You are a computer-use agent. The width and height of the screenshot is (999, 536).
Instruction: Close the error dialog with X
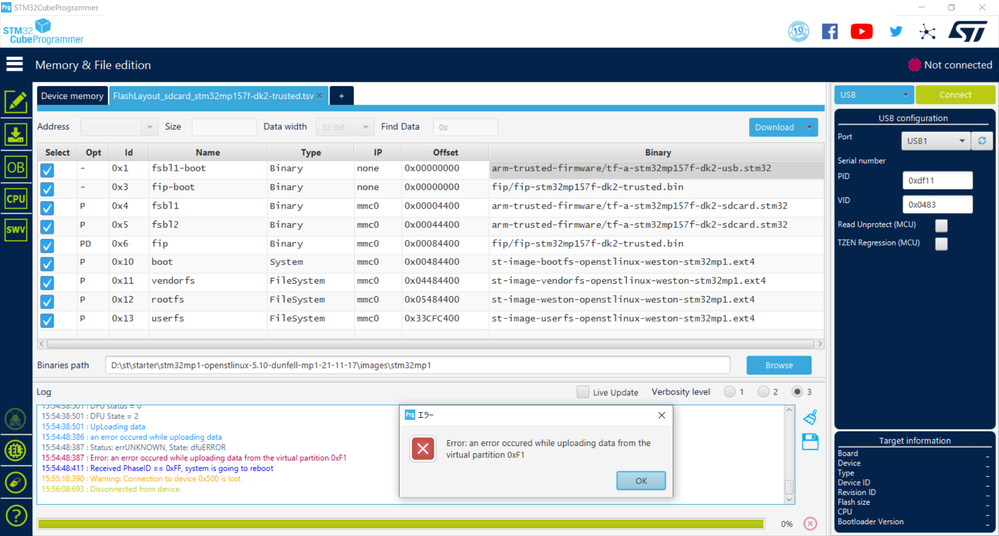click(x=661, y=415)
